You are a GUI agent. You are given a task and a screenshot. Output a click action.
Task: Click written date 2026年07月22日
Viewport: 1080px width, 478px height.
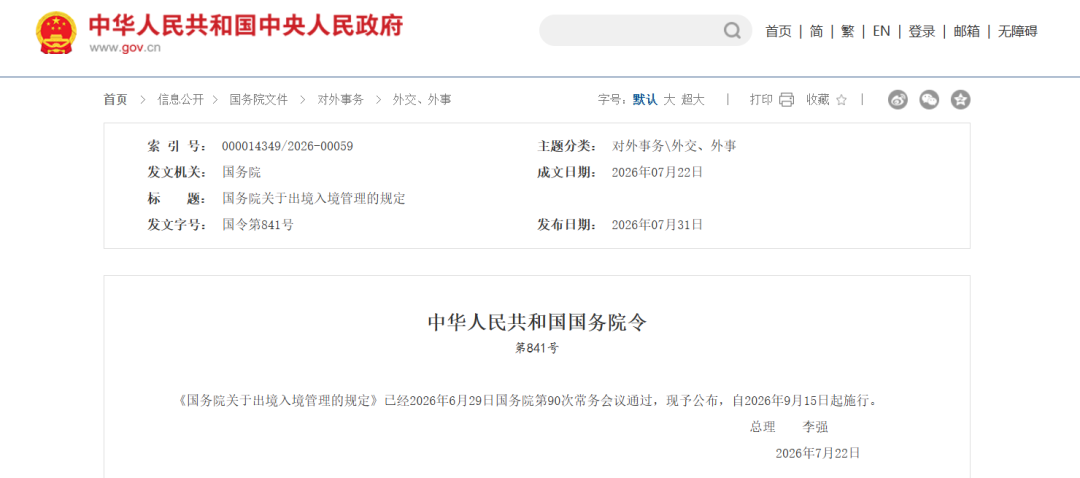[x=657, y=173]
